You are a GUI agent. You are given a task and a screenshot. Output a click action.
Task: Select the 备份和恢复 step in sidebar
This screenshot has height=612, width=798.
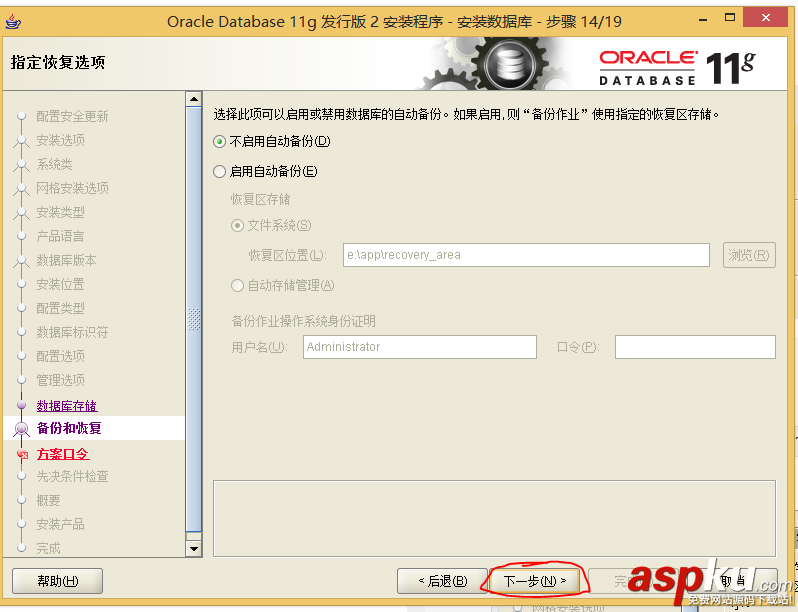tap(69, 428)
